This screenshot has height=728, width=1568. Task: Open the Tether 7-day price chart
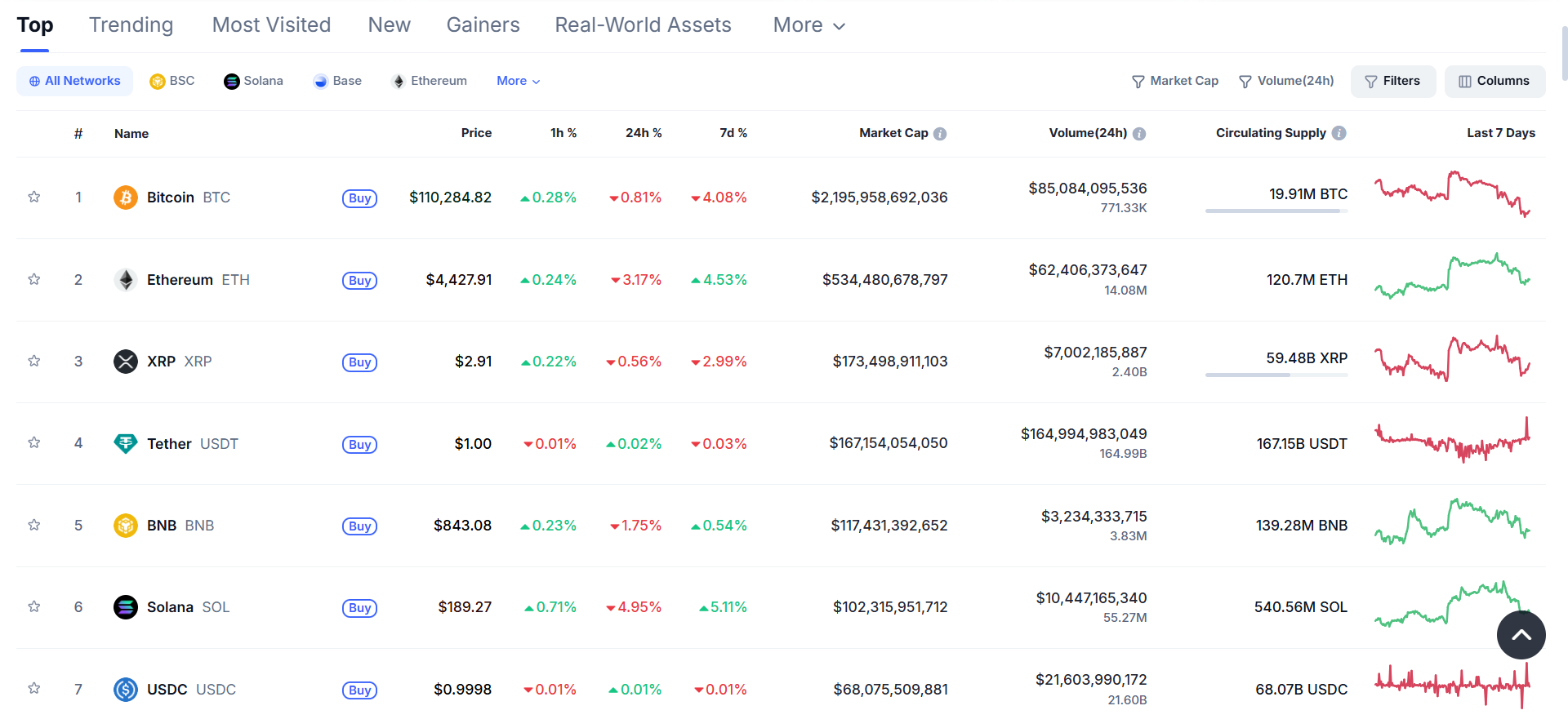(1451, 442)
